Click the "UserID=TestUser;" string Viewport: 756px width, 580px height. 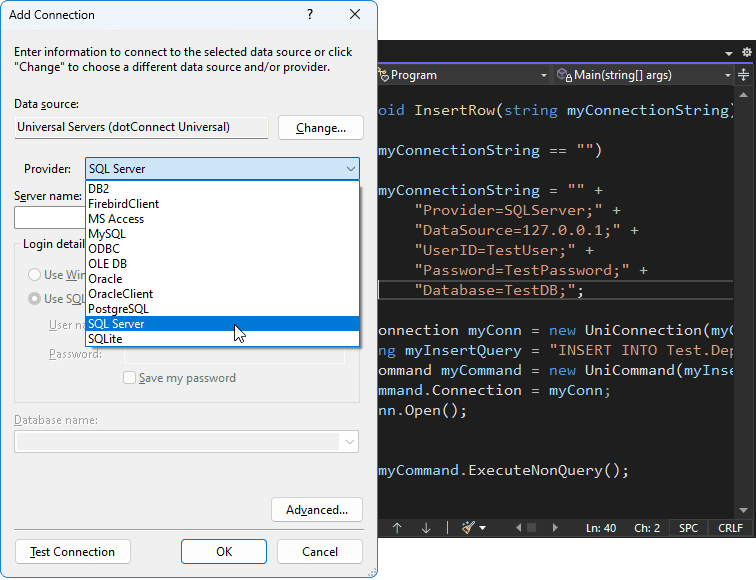coord(495,250)
